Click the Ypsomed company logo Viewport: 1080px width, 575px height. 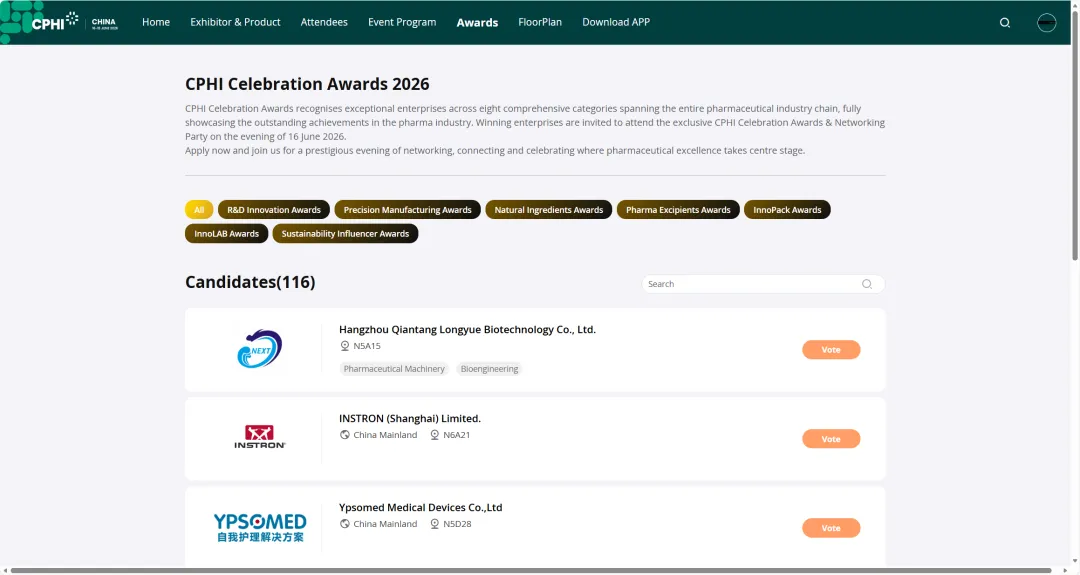pos(260,527)
